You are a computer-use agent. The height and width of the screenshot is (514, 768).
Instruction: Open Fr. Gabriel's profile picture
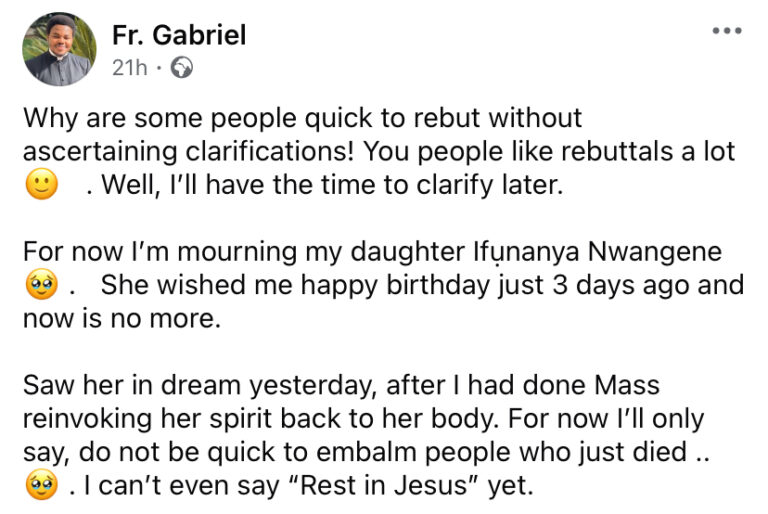[x=59, y=50]
